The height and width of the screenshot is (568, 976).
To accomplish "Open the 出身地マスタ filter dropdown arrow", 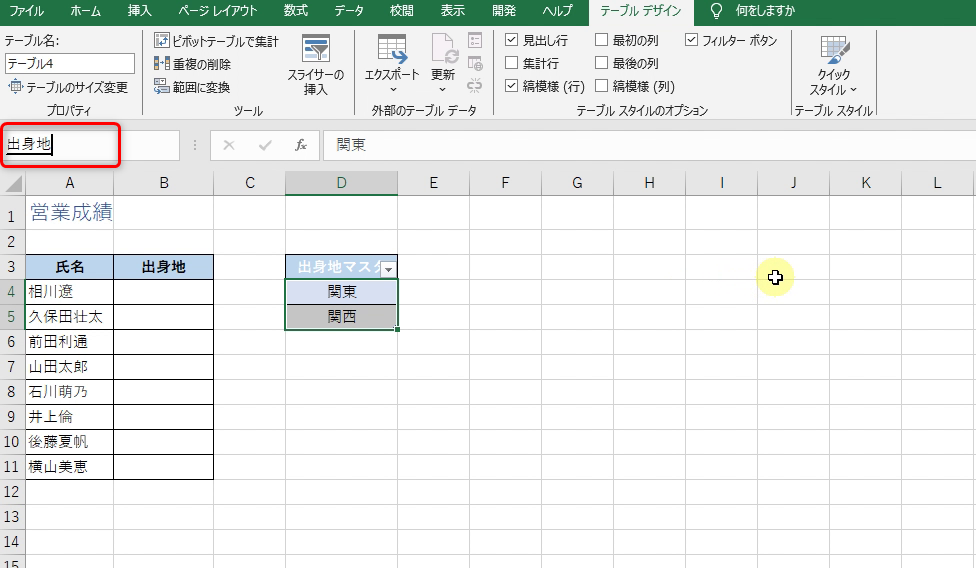I will coord(387,268).
